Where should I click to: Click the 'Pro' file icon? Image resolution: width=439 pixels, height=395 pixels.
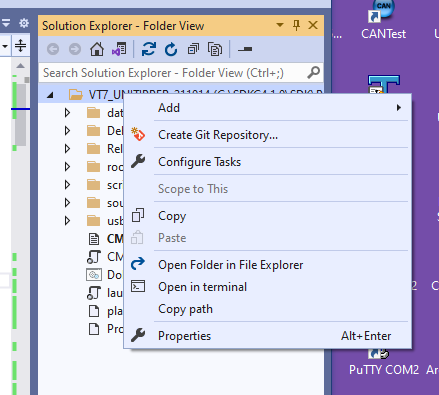pyautogui.click(x=94, y=329)
